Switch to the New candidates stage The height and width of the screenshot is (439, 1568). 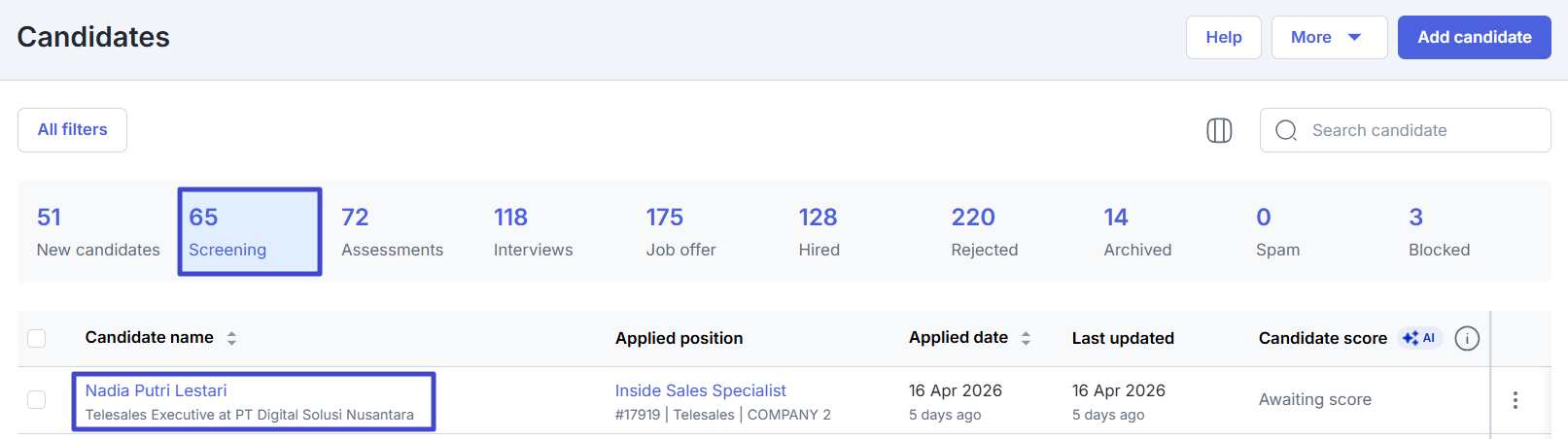[97, 231]
